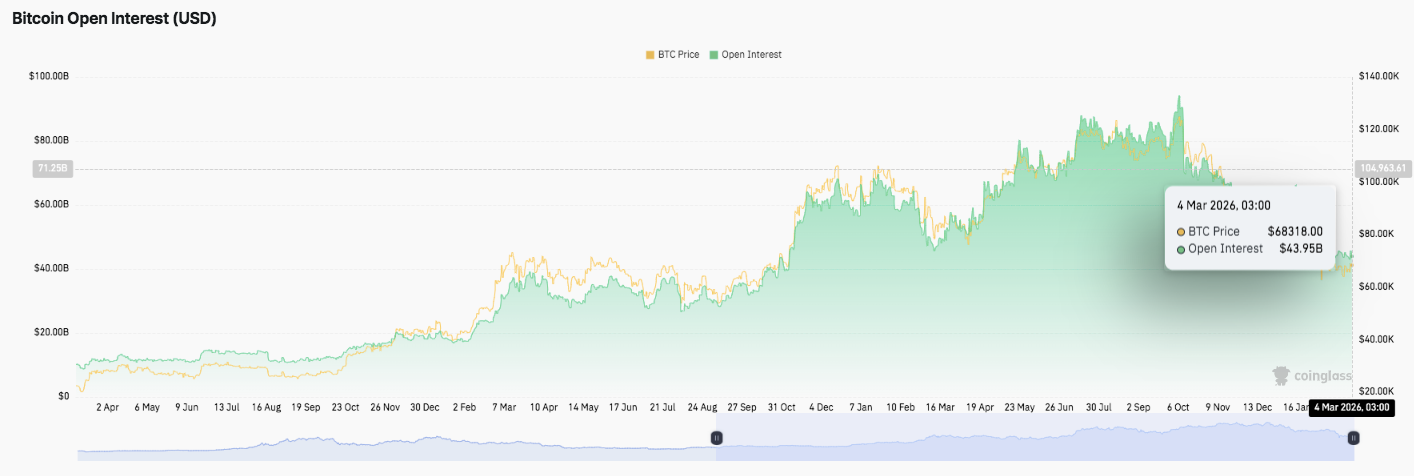Click the $140.00K right axis label
Image resolution: width=1414 pixels, height=476 pixels.
coord(1379,76)
